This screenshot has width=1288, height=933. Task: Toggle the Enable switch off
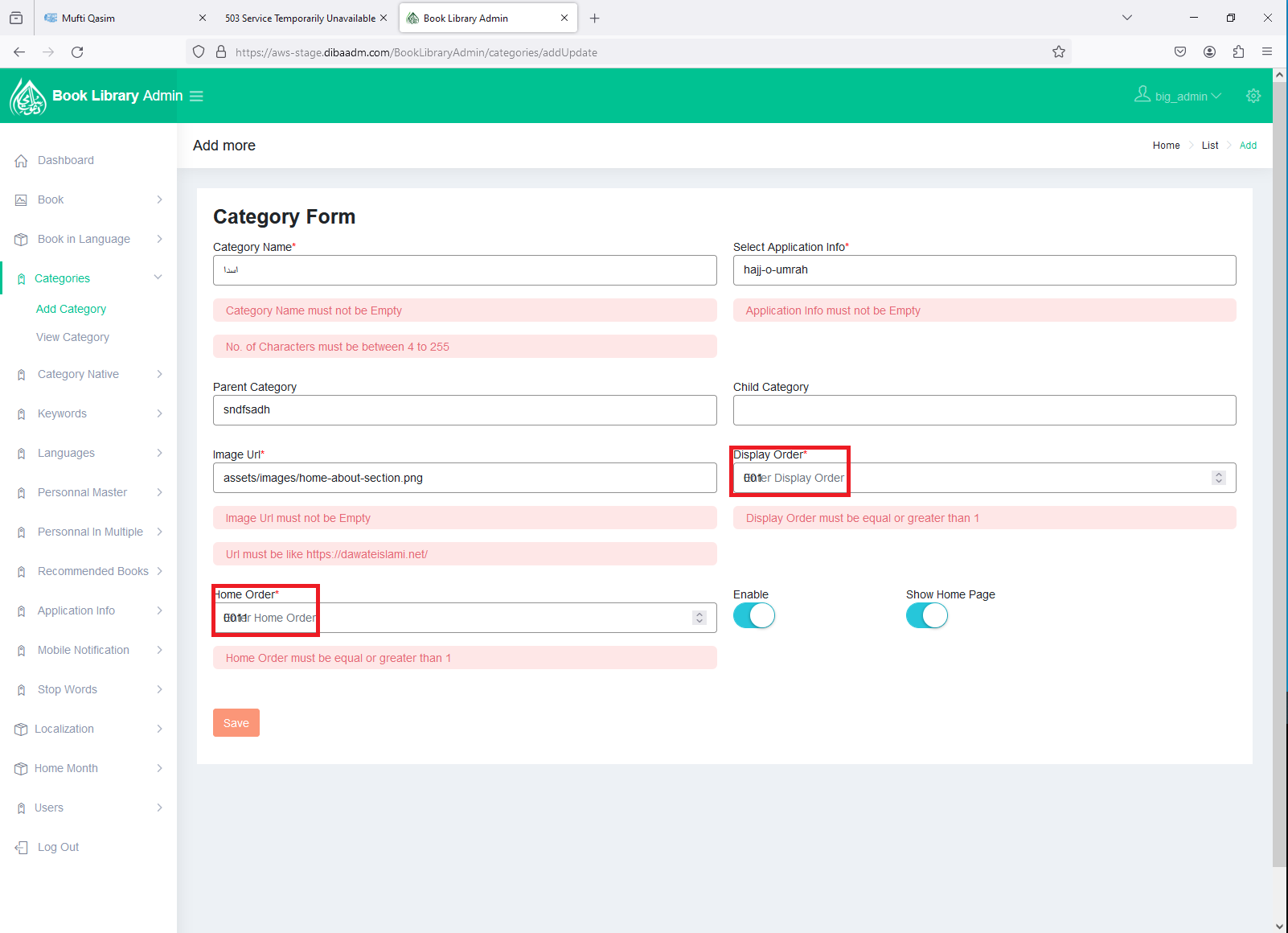pos(753,616)
